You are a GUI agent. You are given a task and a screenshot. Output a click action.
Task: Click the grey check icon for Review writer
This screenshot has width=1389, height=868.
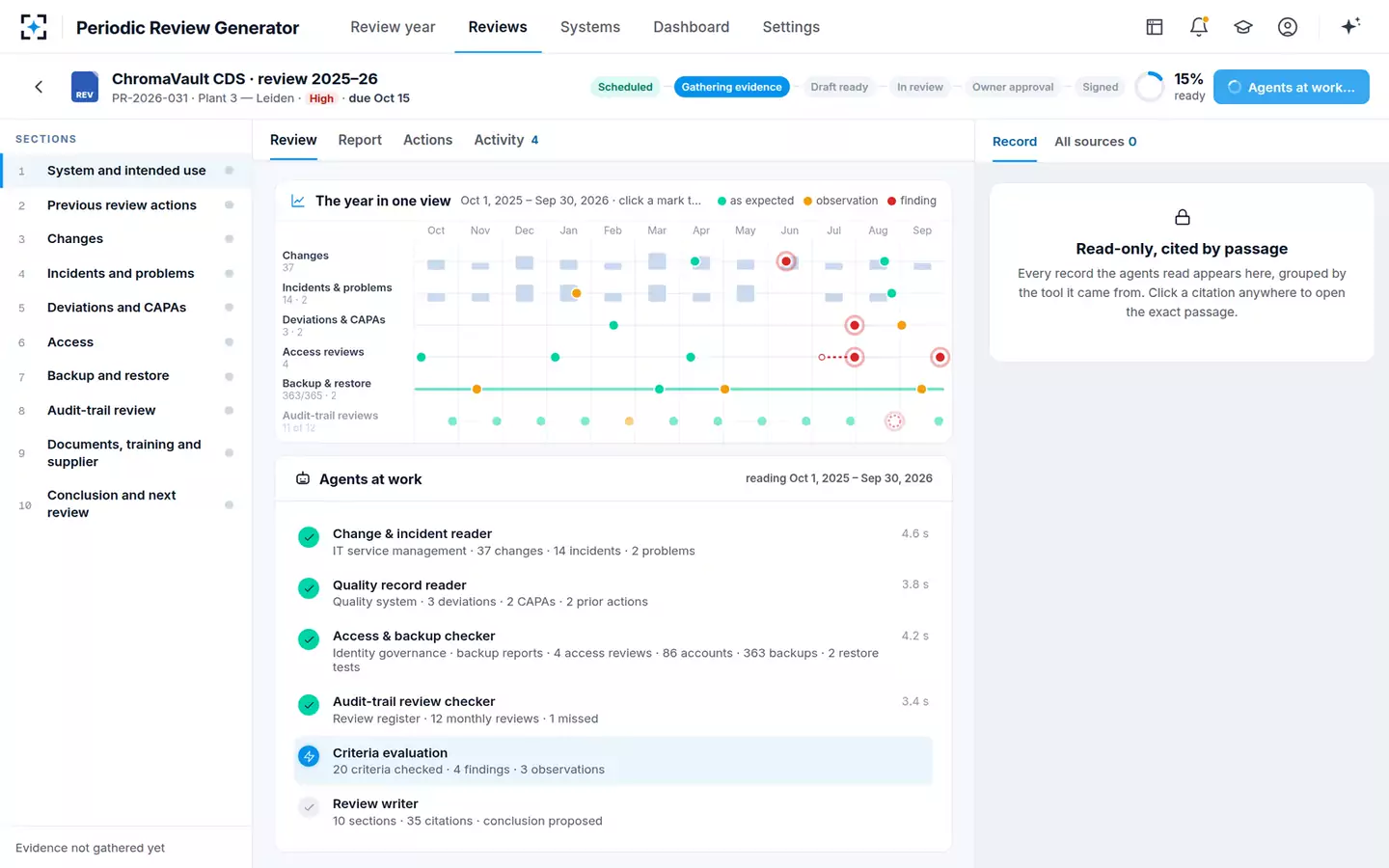coord(309,807)
